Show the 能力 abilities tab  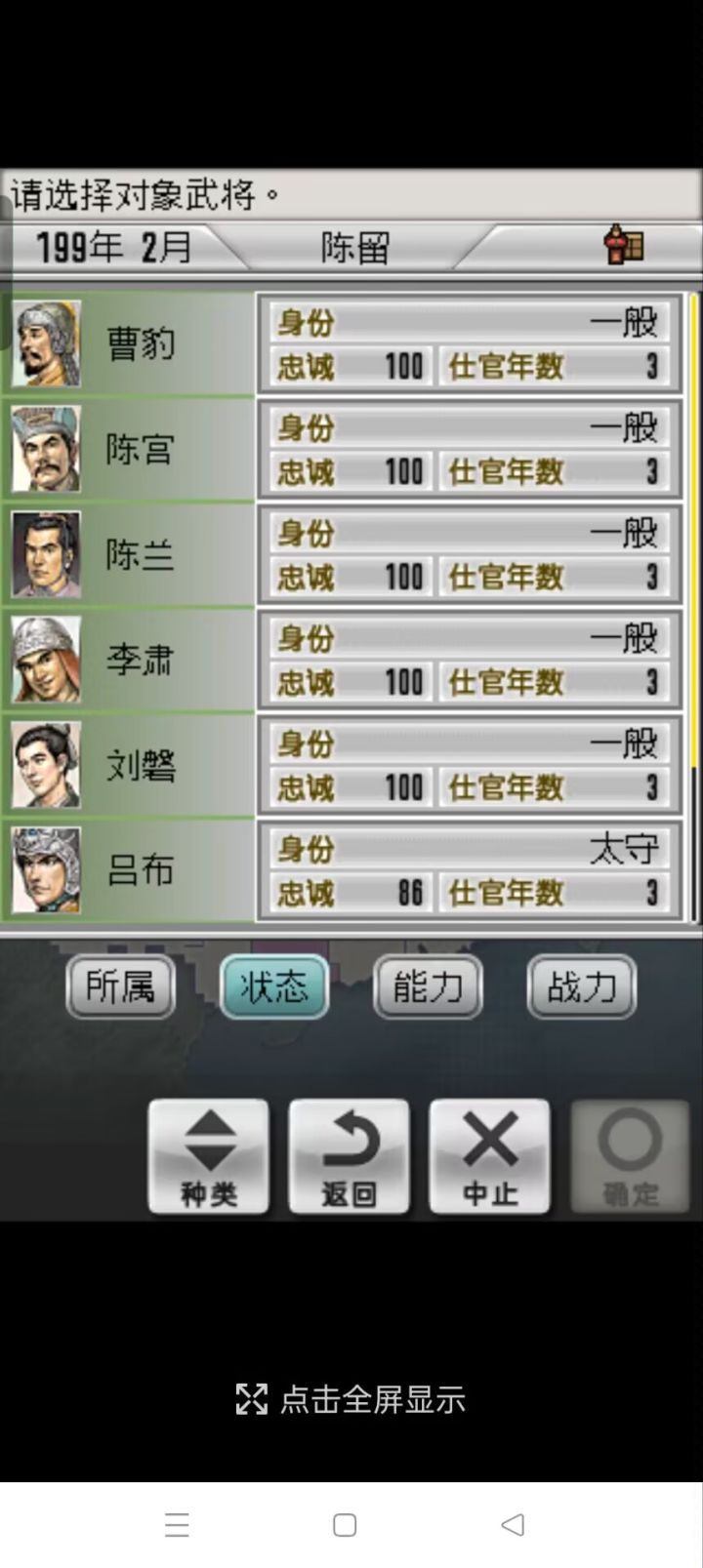point(428,986)
